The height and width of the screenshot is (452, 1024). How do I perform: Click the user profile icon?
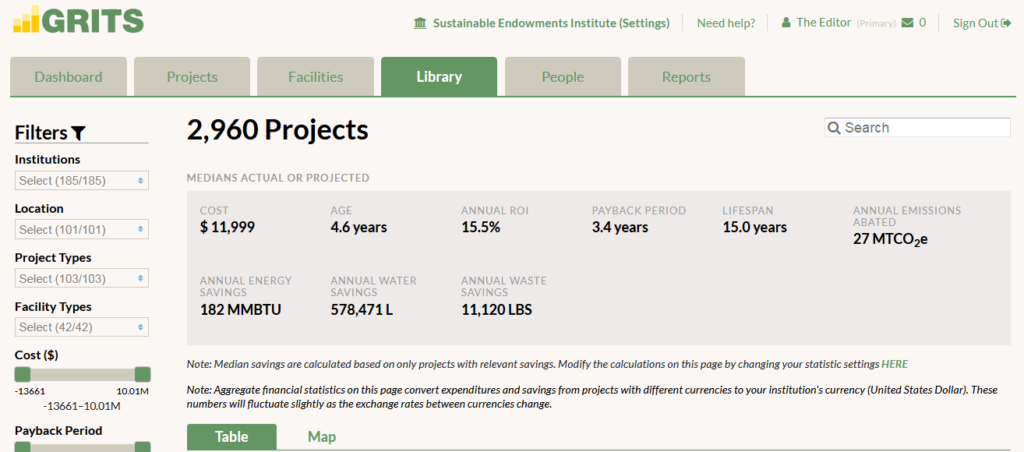786,22
